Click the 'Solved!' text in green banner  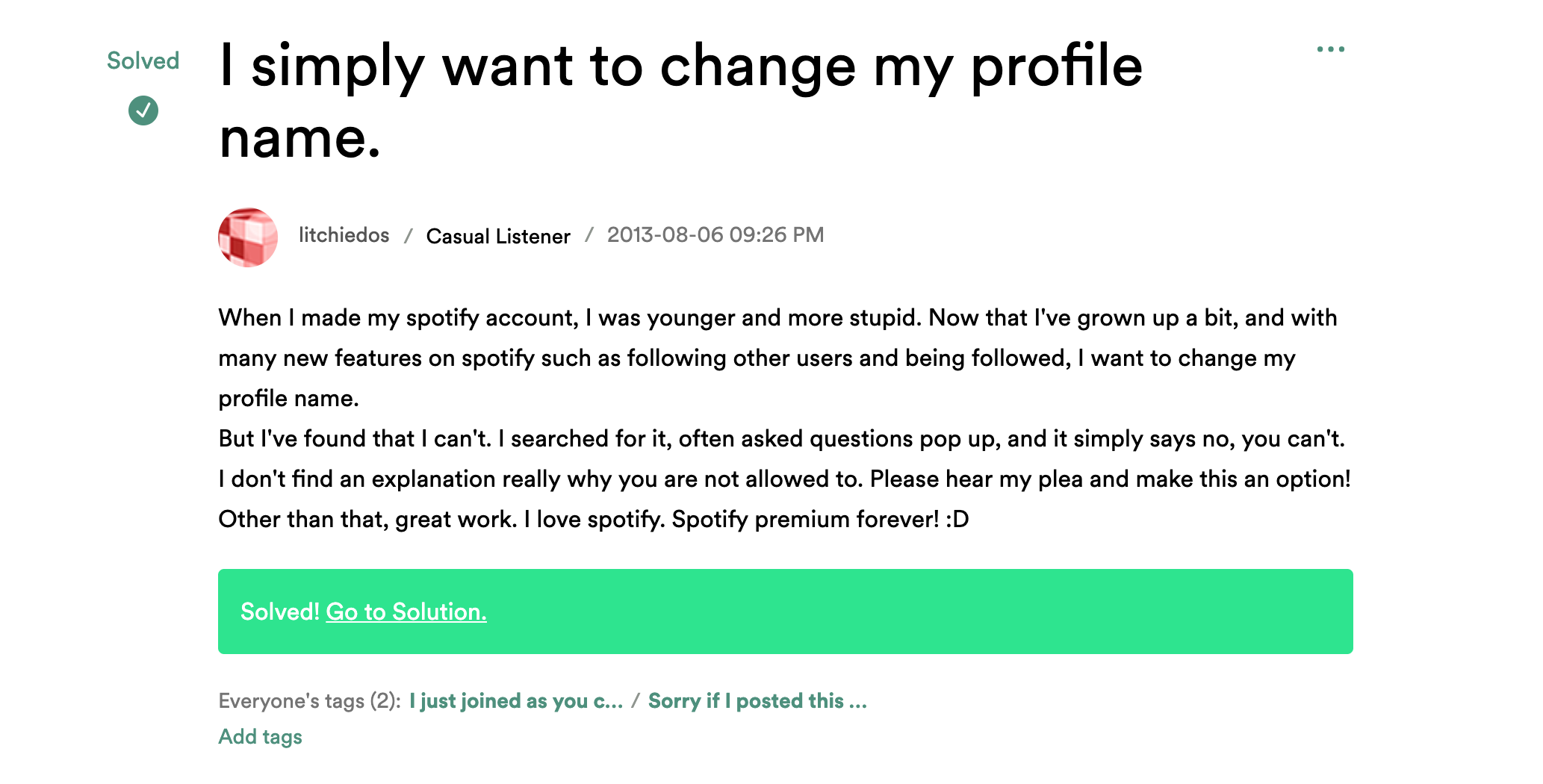280,612
